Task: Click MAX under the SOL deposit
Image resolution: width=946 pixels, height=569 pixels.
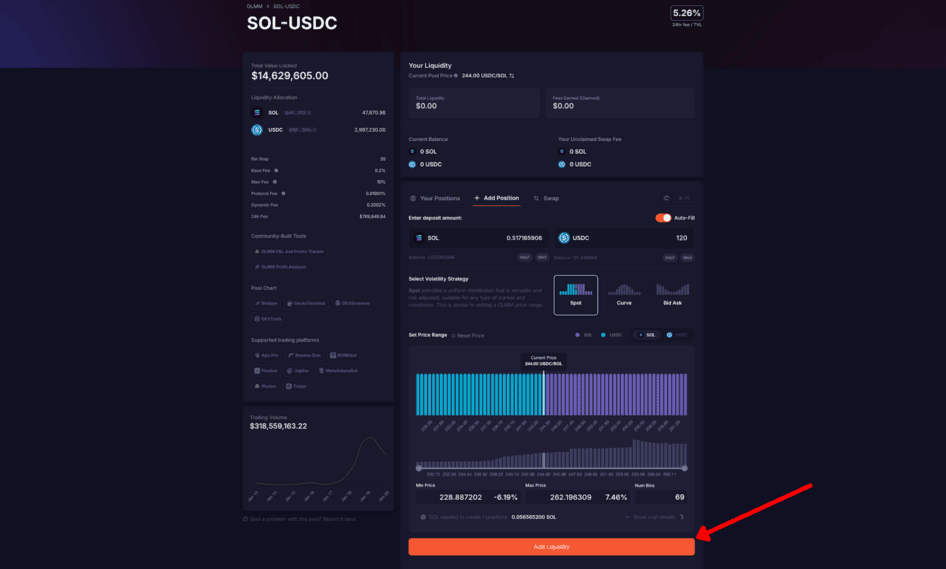Action: (x=542, y=258)
